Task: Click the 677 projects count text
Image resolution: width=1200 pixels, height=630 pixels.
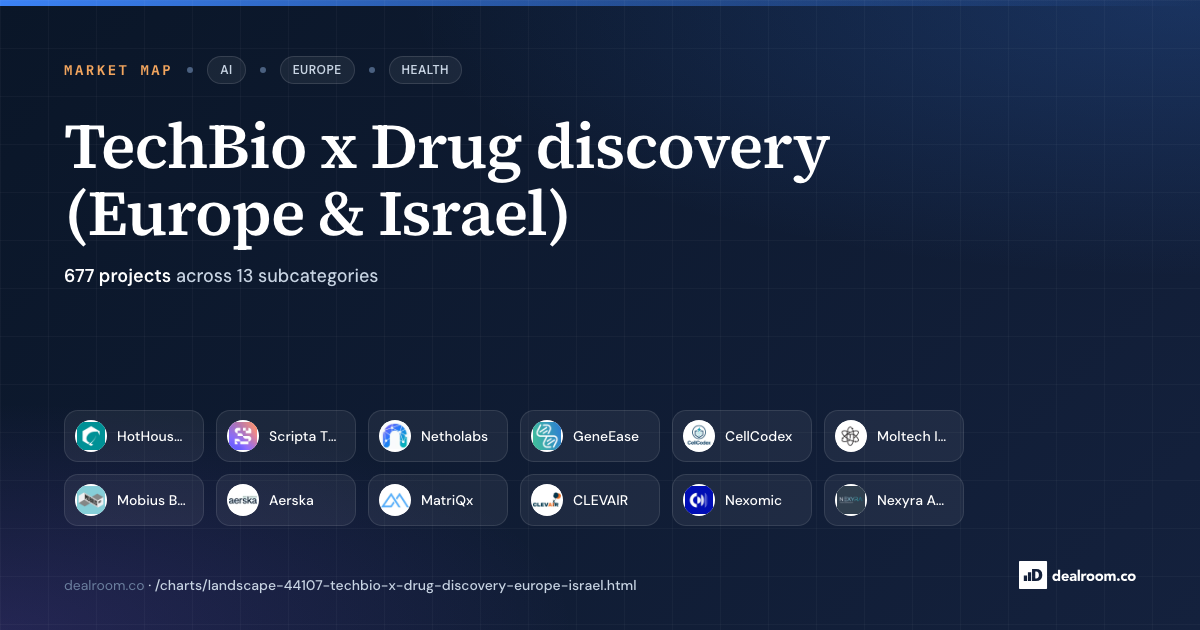Action: 118,275
